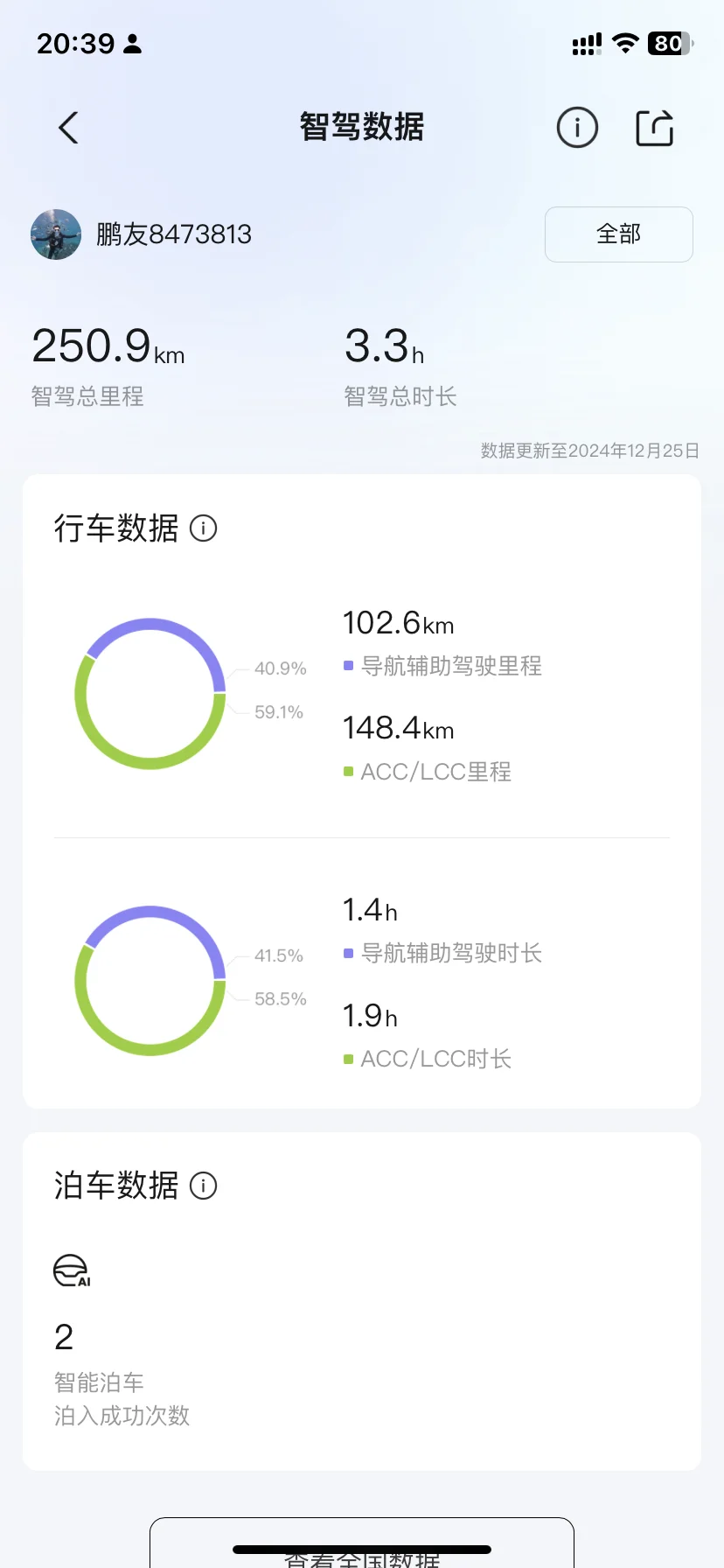Tap green swatch beside ACC/LCC时长
Image resolution: width=724 pixels, height=1568 pixels.
348,1059
